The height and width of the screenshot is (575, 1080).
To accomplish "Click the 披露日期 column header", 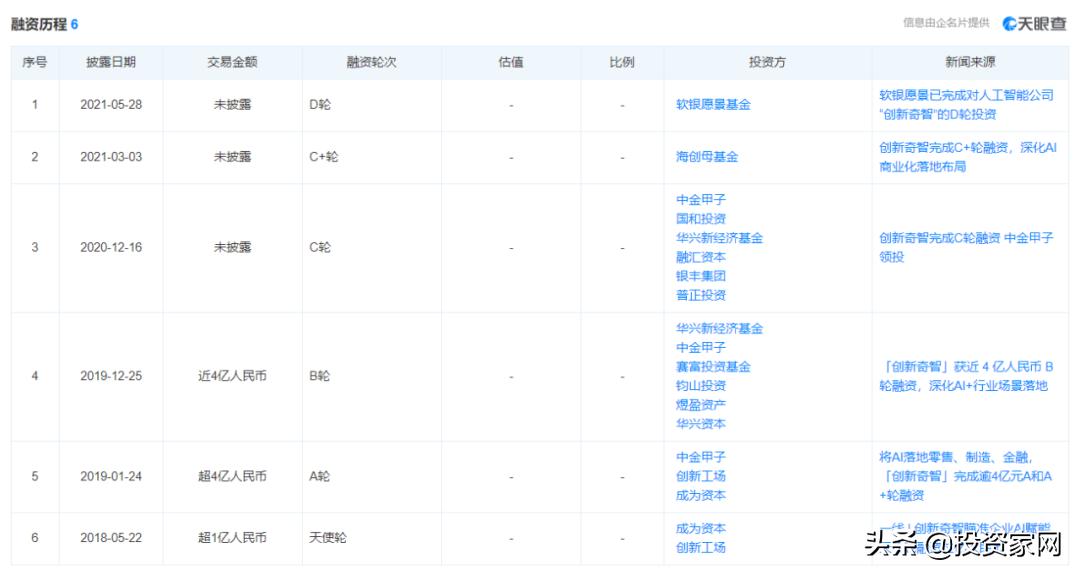I will tap(111, 62).
